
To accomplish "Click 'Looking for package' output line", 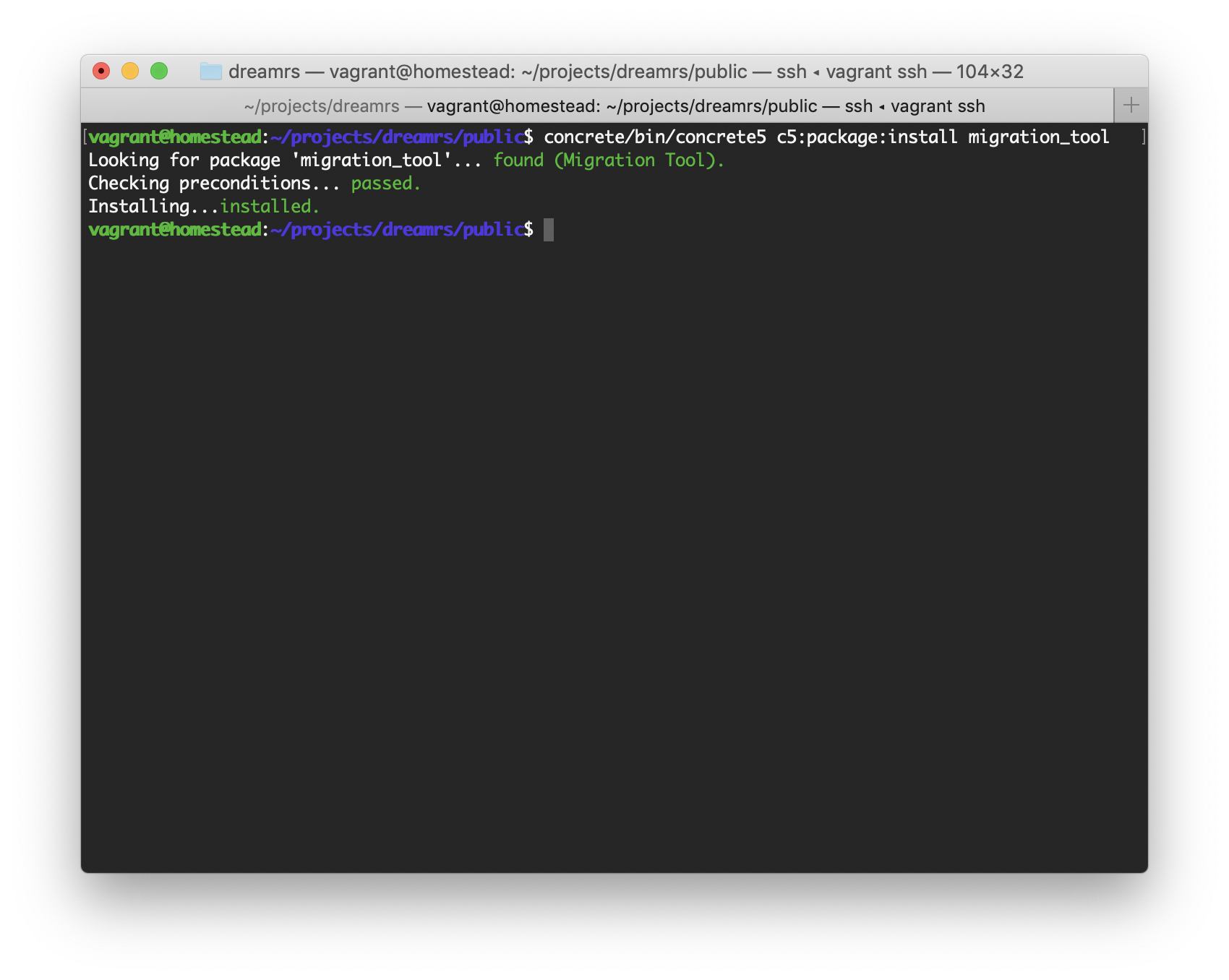I will pyautogui.click(x=184, y=160).
